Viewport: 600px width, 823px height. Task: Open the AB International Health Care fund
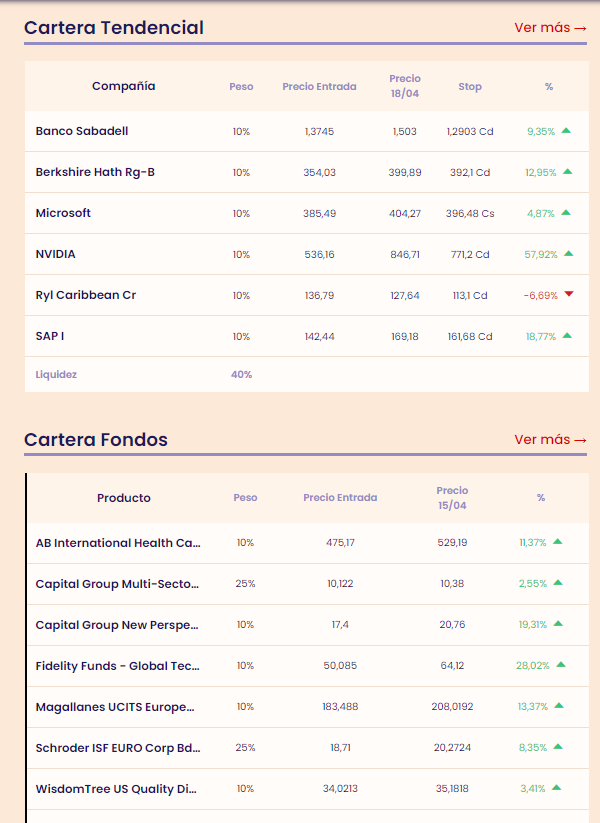tap(118, 543)
